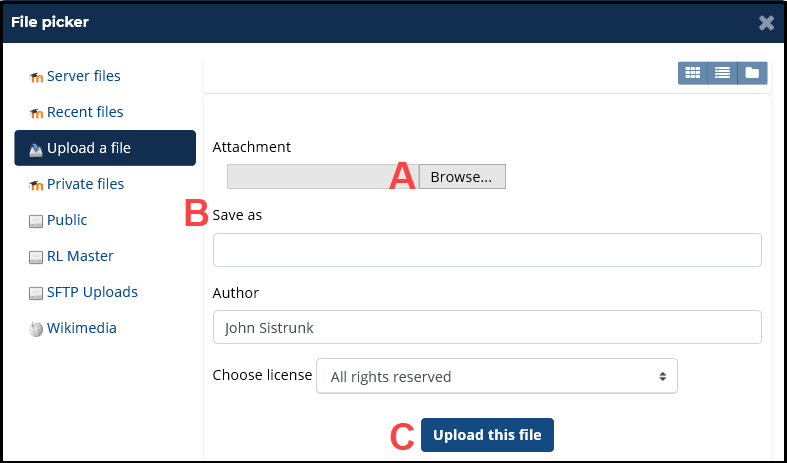Select Upload a file option
787x463 pixels.
89,148
